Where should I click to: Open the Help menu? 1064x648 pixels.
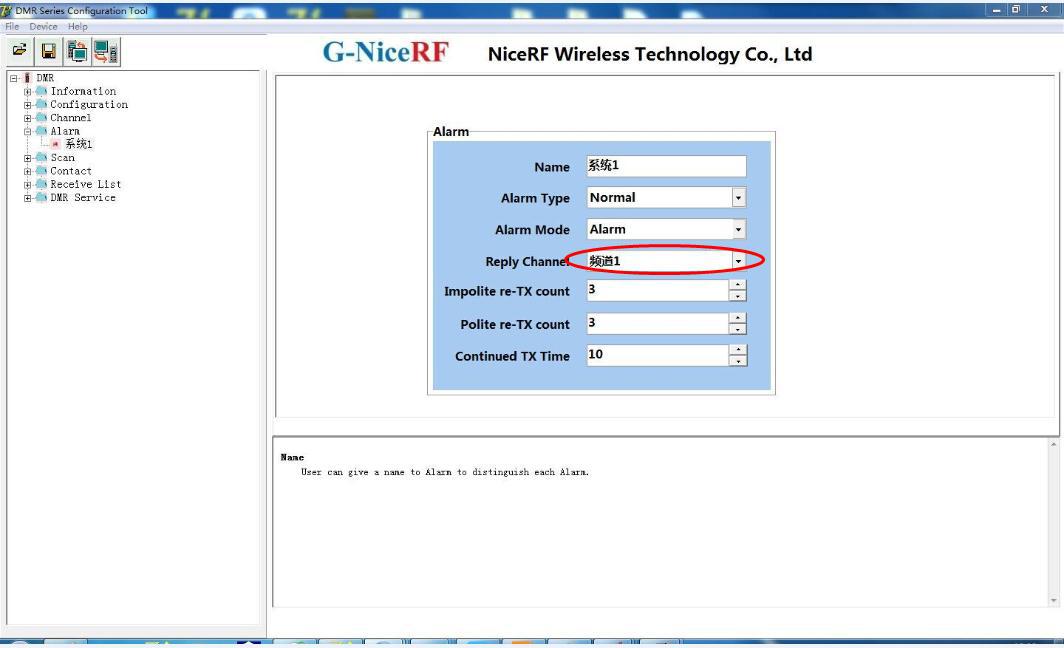77,26
